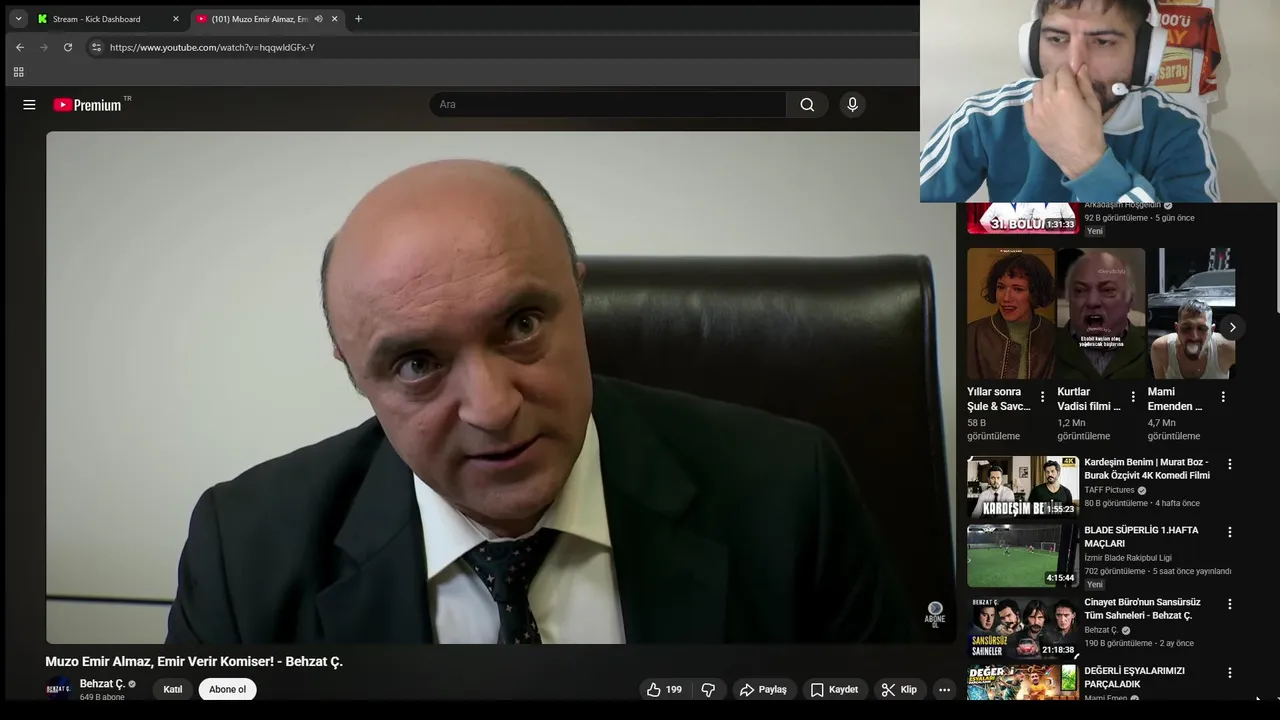The image size is (1280, 720).
Task: Subscribe with Abone ol button
Action: [x=227, y=689]
